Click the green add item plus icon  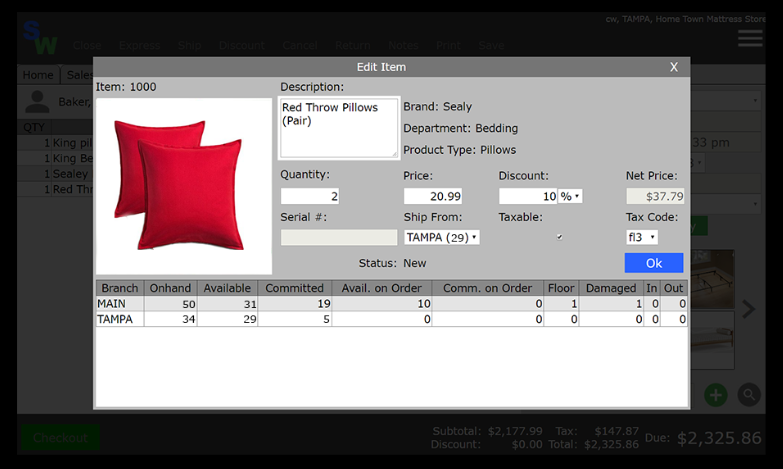(x=716, y=395)
